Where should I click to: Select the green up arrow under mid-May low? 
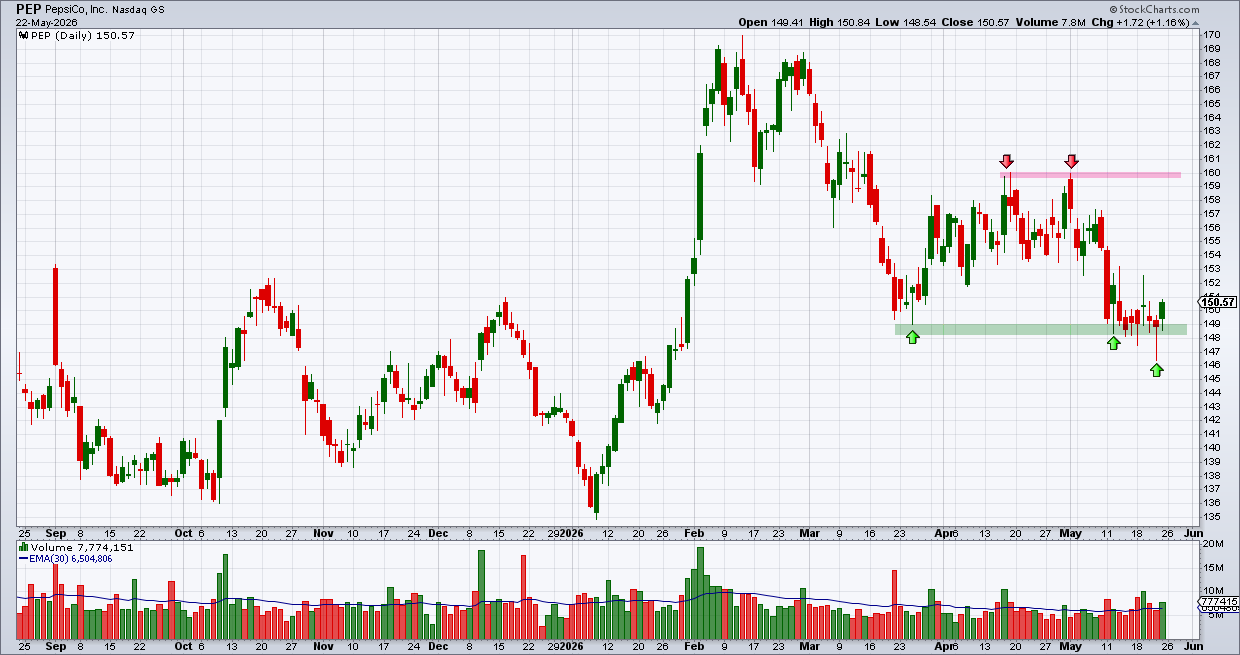(1114, 343)
